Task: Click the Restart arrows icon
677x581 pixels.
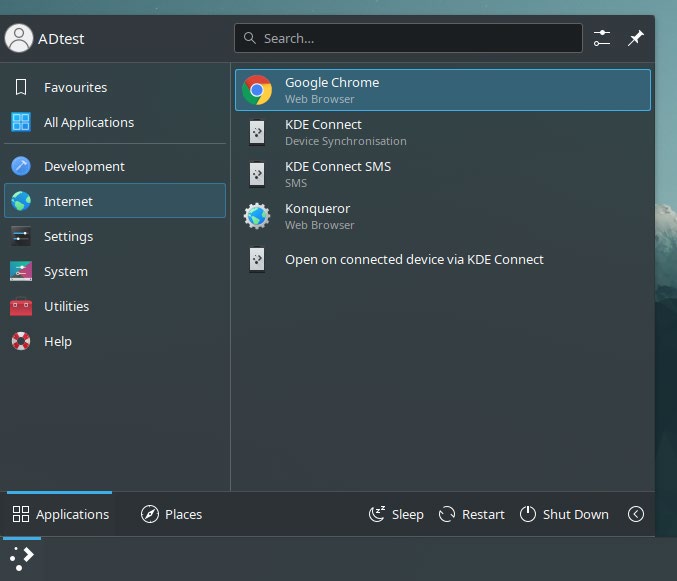Action: (447, 514)
